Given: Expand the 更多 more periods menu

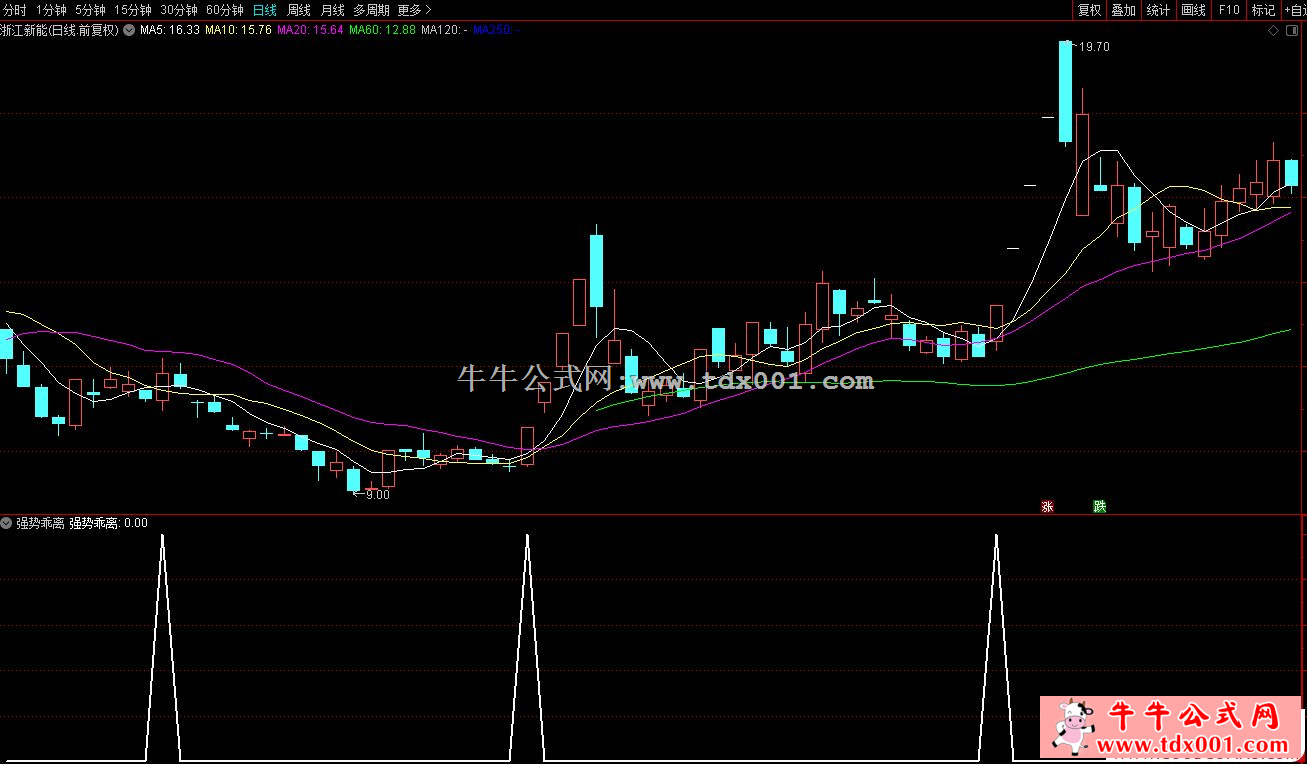Looking at the screenshot, I should coord(414,10).
